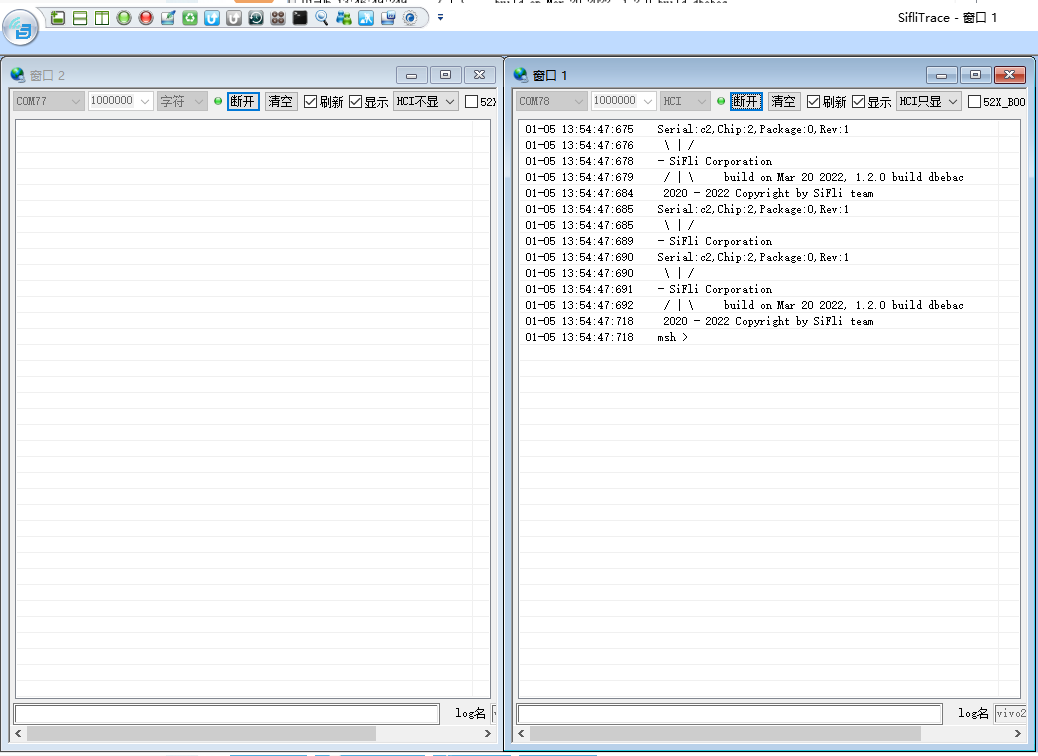The image size is (1038, 756).
Task: Click the magnifier search toolbar icon
Action: point(322,18)
